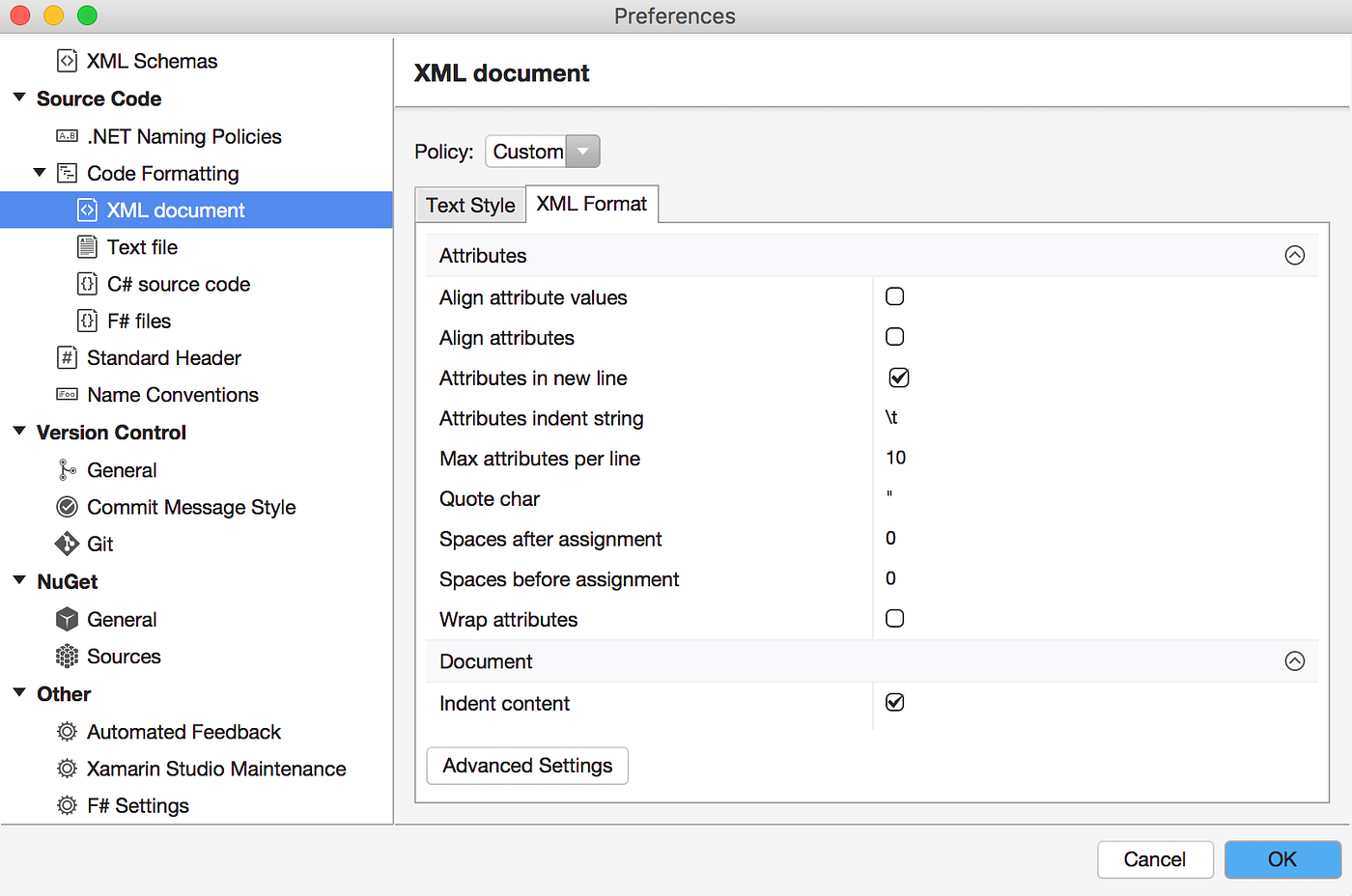The height and width of the screenshot is (896, 1352).
Task: Collapse the Attributes section
Action: (x=1294, y=254)
